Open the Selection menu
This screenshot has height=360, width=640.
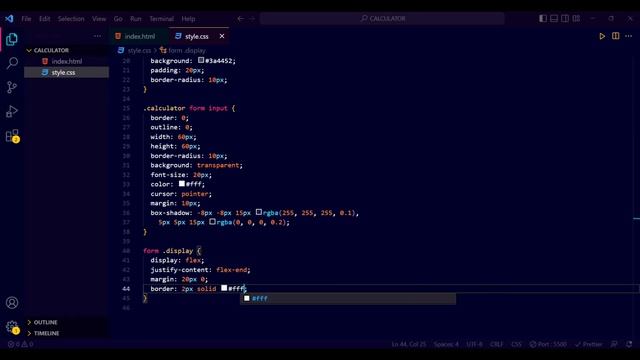tap(71, 18)
